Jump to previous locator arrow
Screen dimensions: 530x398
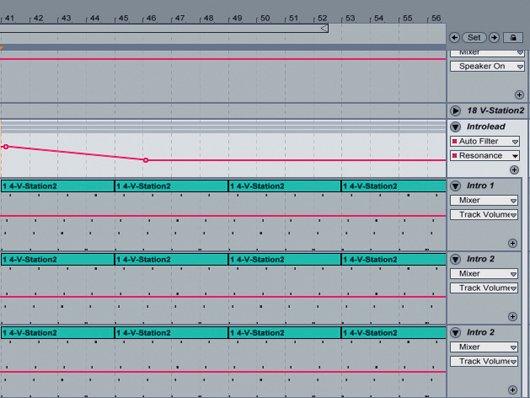click(454, 38)
